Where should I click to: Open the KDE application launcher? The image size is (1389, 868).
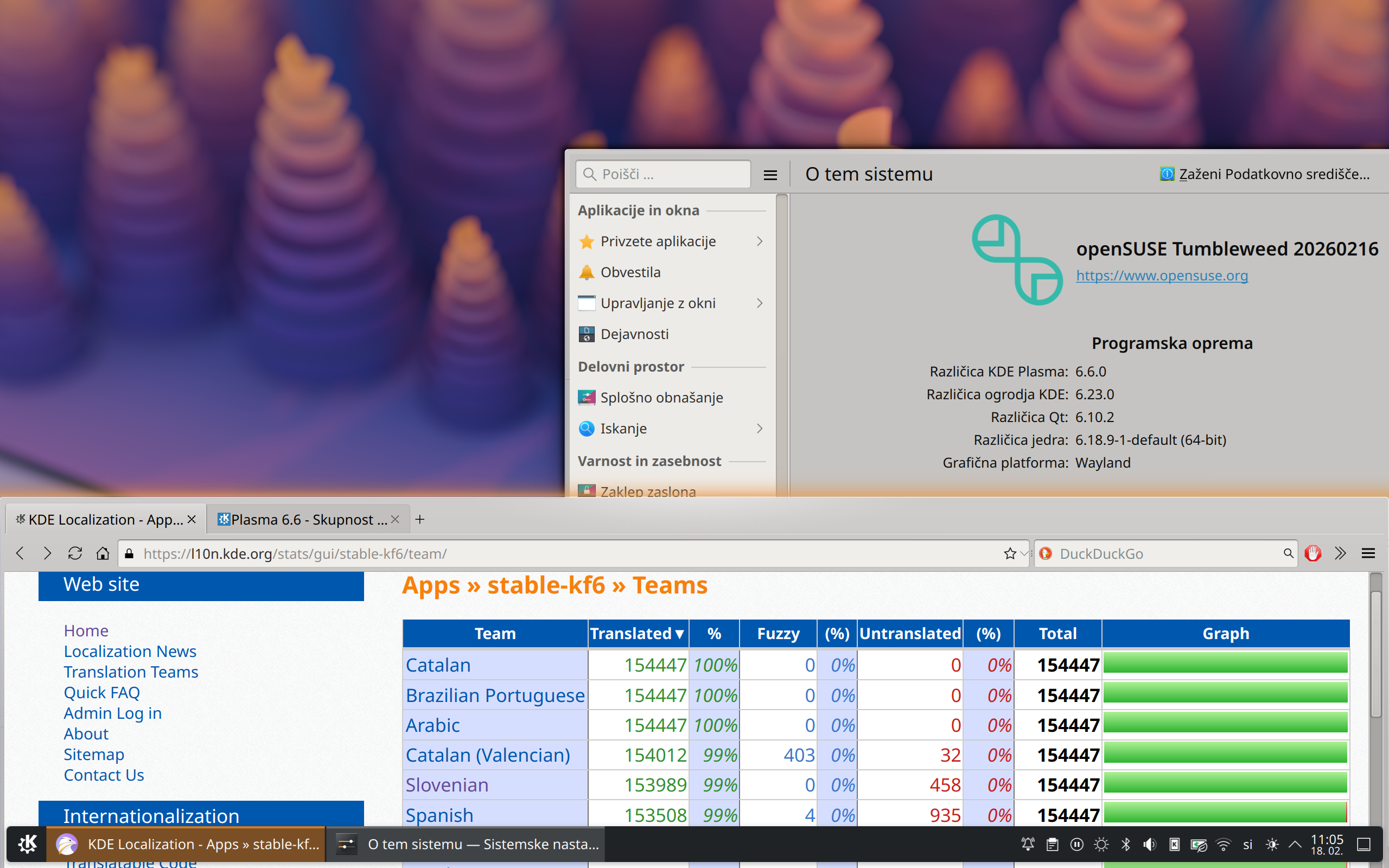[x=27, y=844]
